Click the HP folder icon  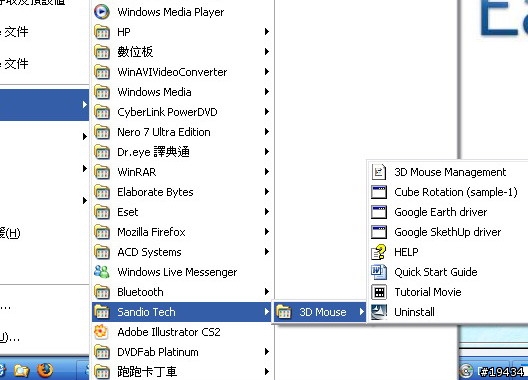tap(102, 32)
